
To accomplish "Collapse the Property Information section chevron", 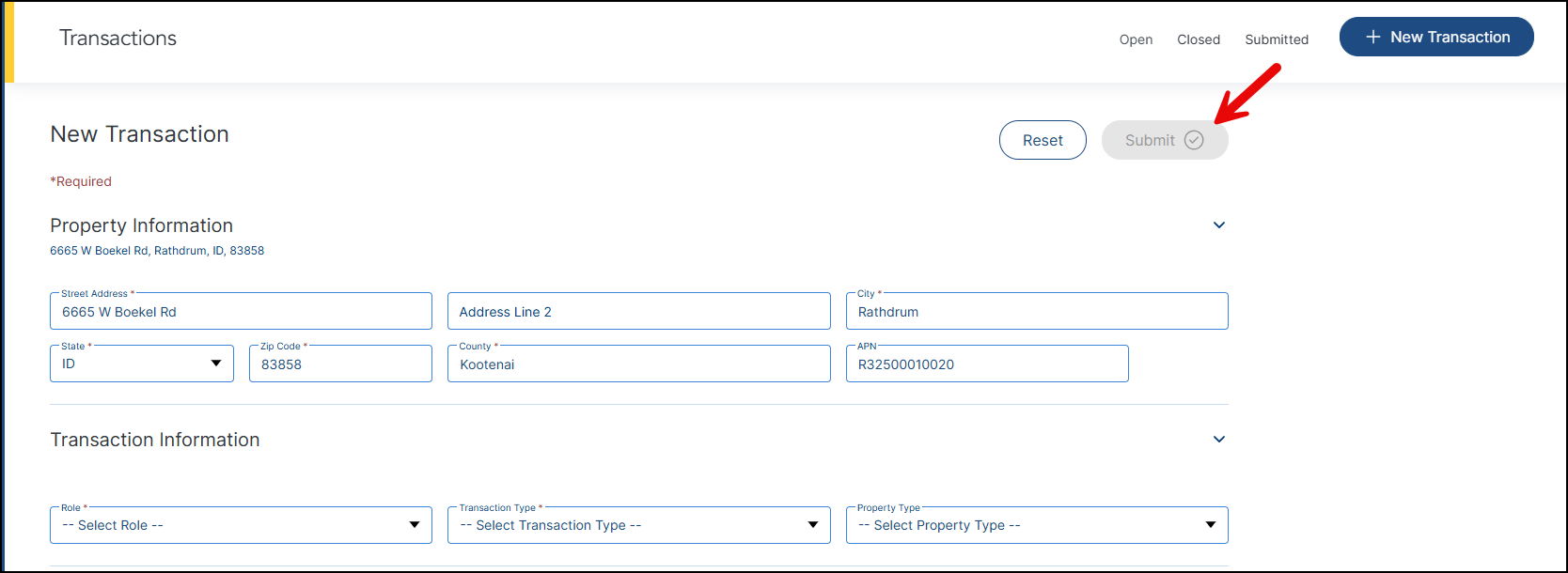I will pos(1219,225).
